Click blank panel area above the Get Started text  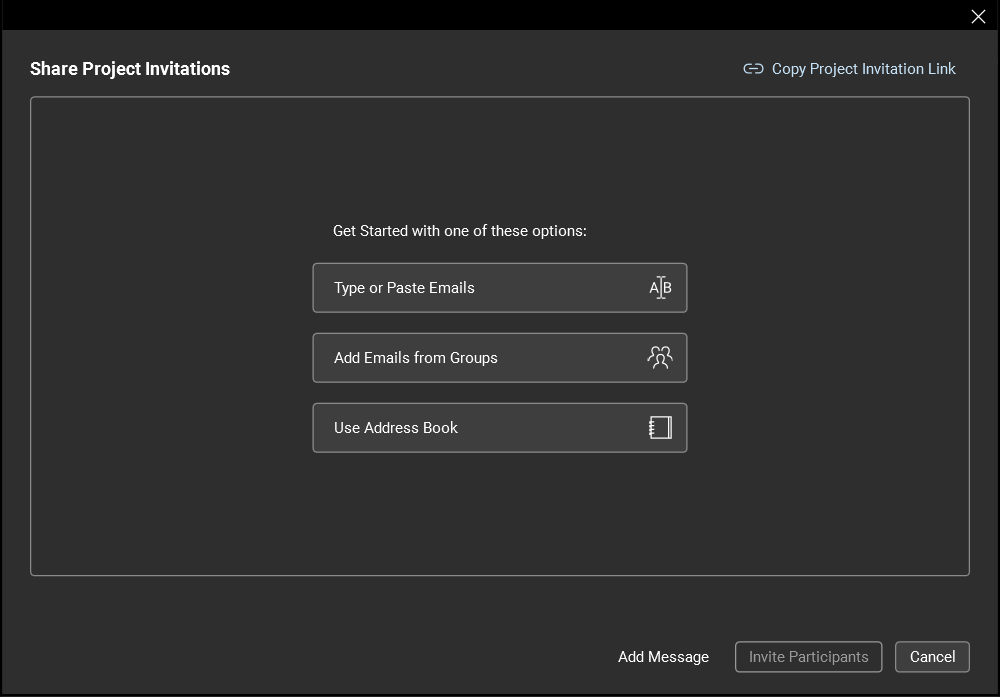tap(500, 160)
